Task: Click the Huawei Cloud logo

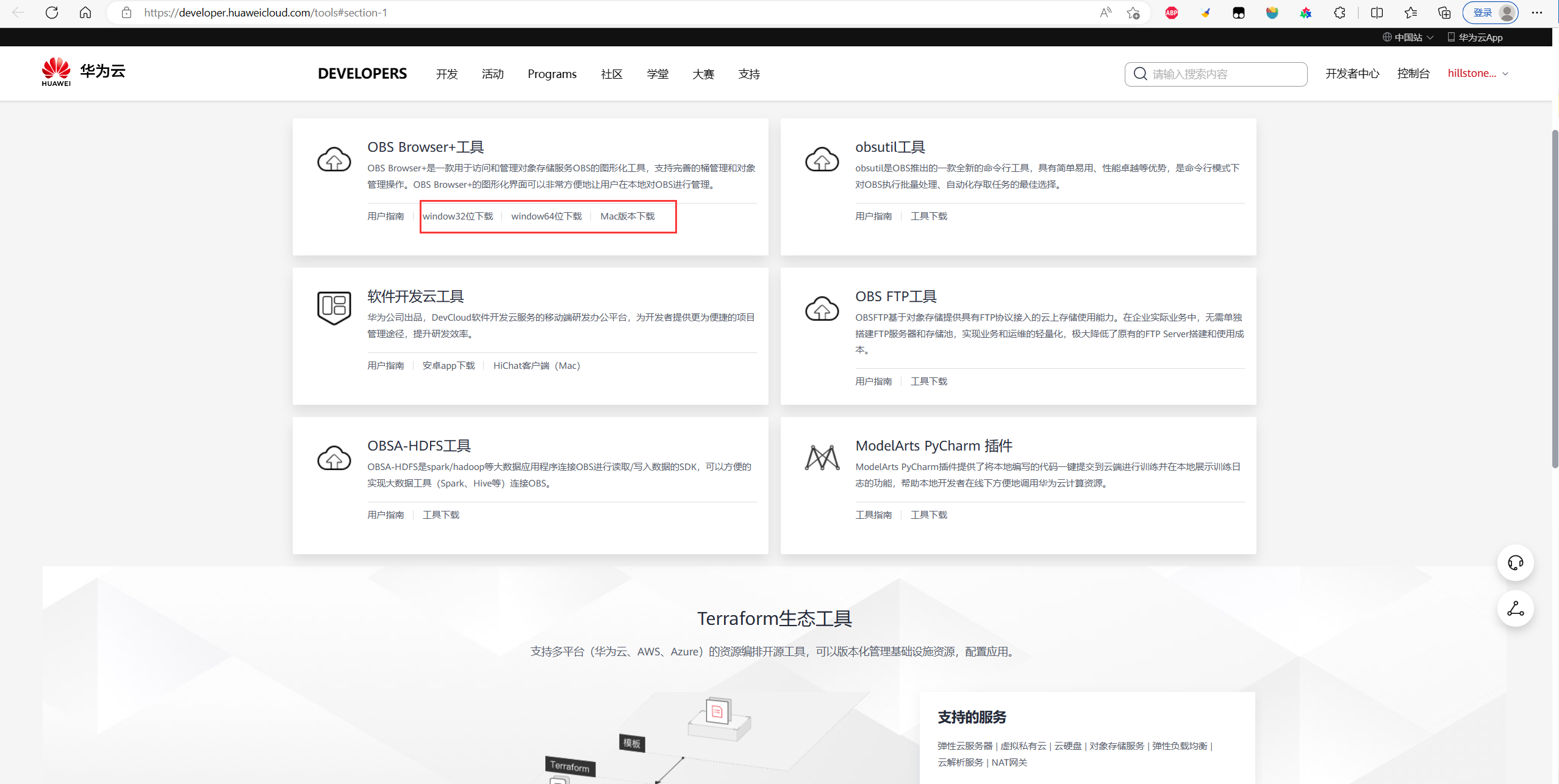Action: pyautogui.click(x=84, y=72)
